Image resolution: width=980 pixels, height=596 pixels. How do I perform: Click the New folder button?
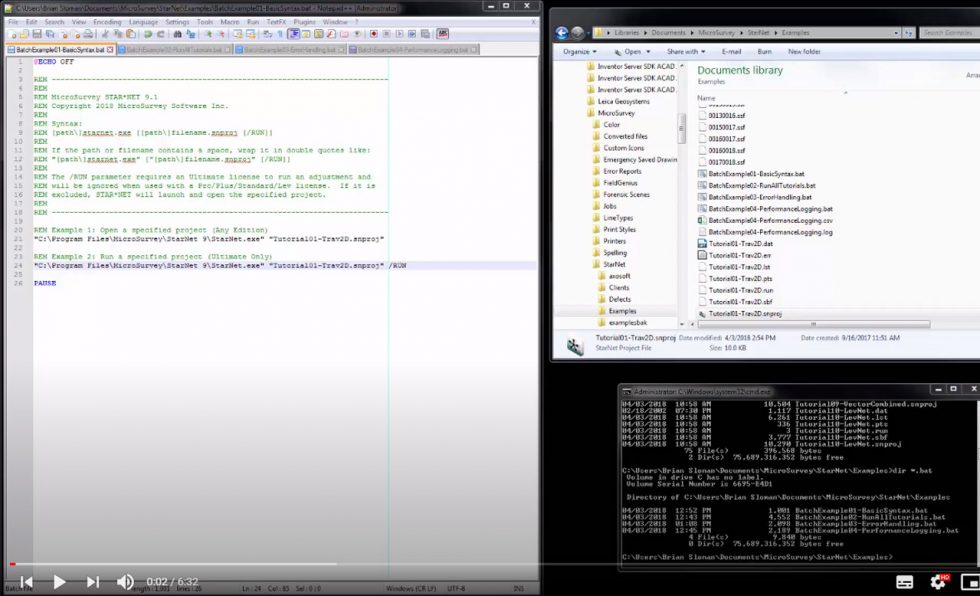click(804, 51)
